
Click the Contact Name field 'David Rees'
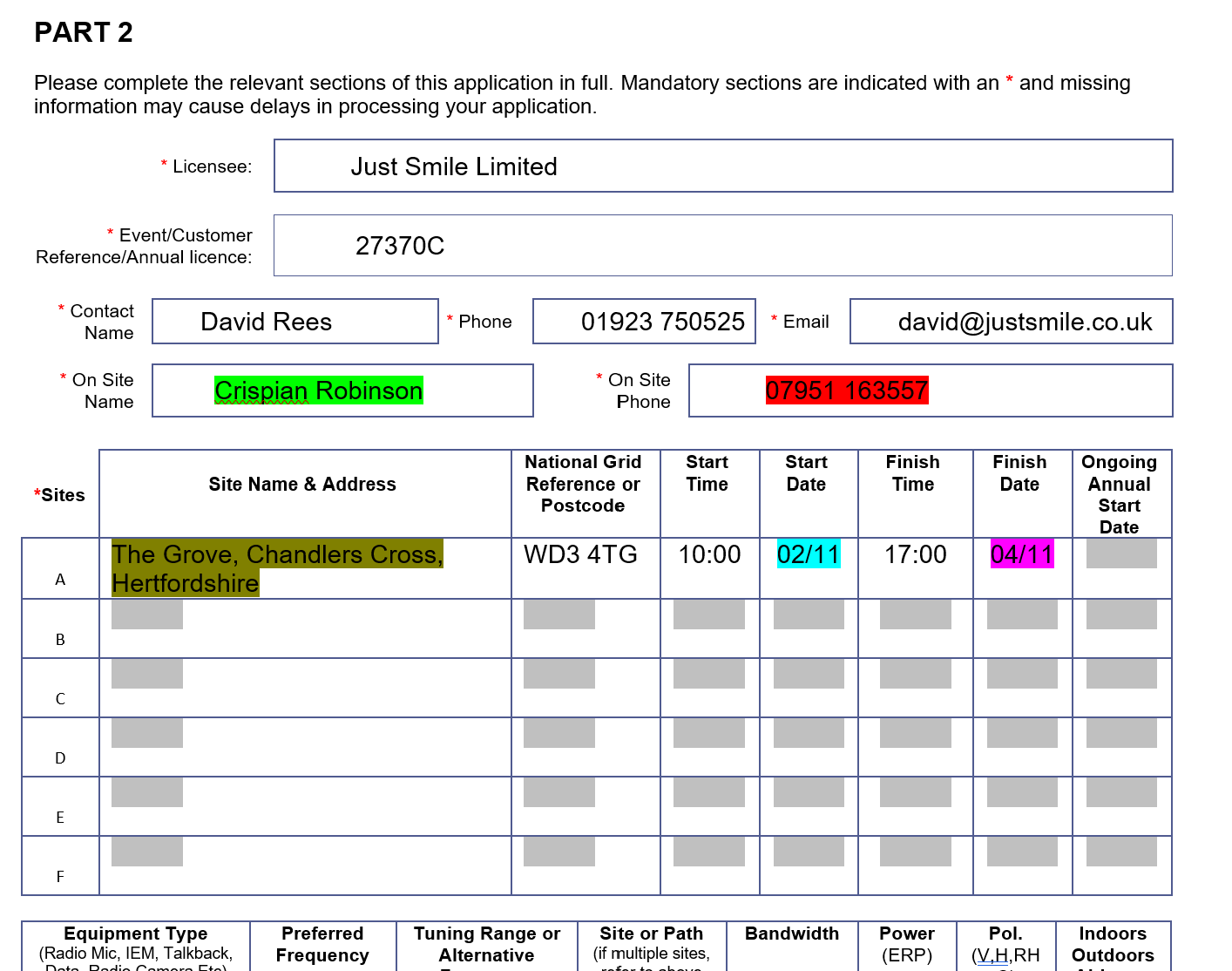pos(295,322)
